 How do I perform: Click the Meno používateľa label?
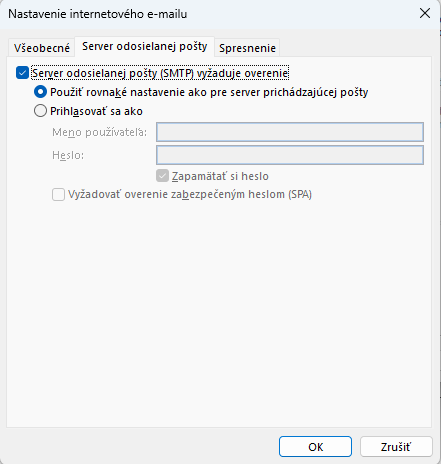pos(99,132)
